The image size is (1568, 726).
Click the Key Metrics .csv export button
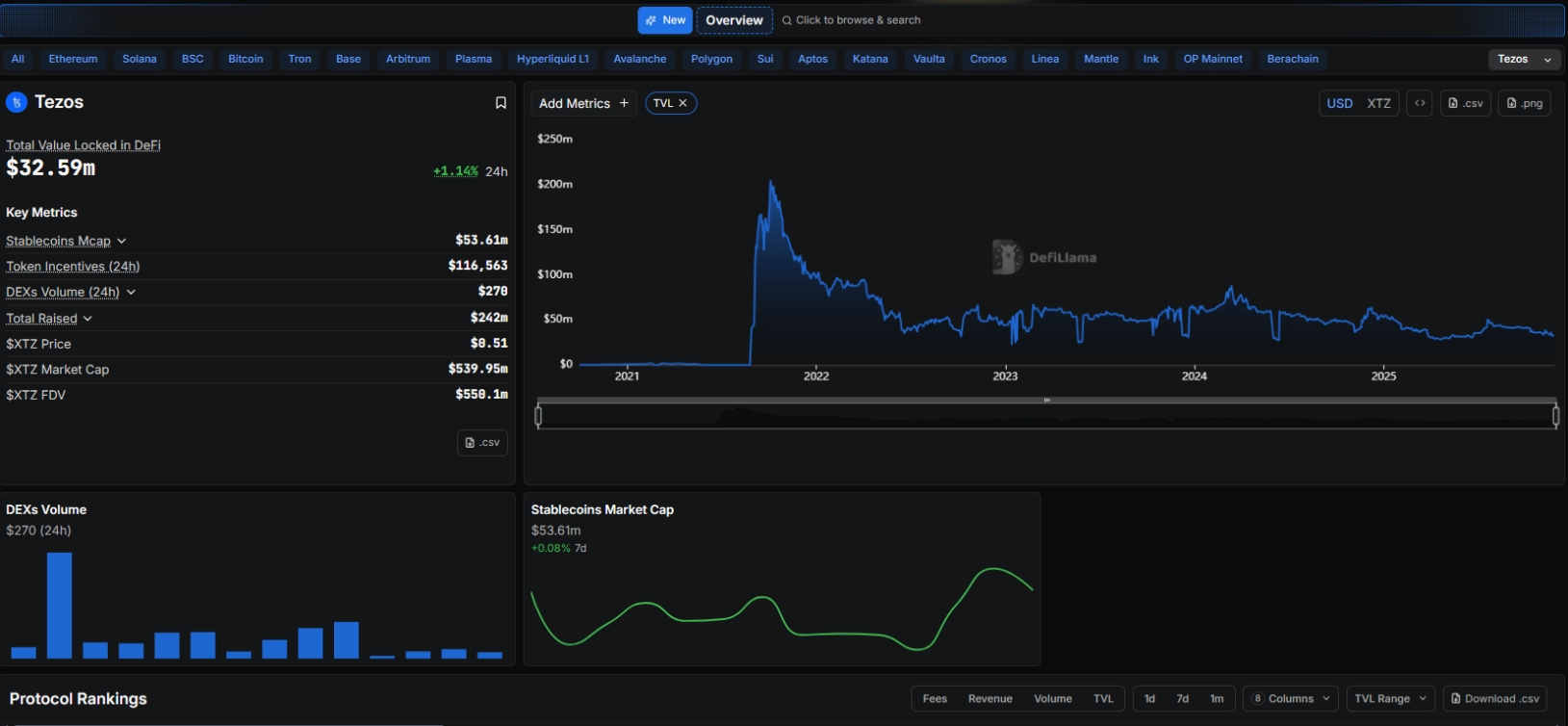tap(482, 443)
